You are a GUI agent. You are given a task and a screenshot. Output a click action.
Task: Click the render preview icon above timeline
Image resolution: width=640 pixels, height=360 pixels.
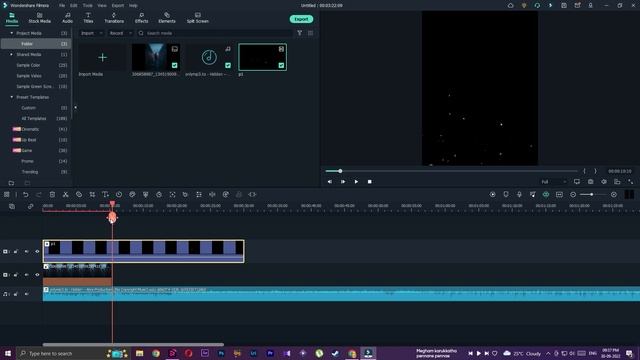click(492, 195)
